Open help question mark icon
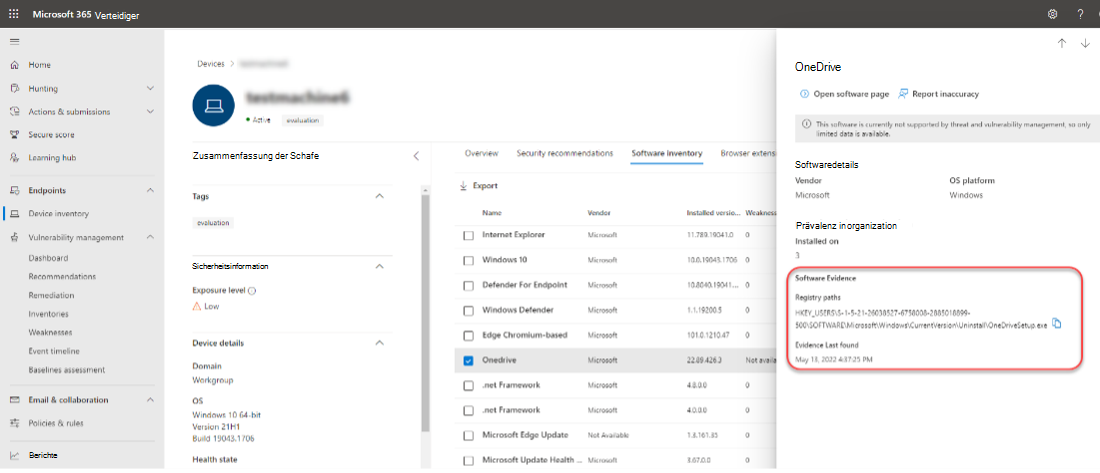The height and width of the screenshot is (473, 1100). point(1080,14)
